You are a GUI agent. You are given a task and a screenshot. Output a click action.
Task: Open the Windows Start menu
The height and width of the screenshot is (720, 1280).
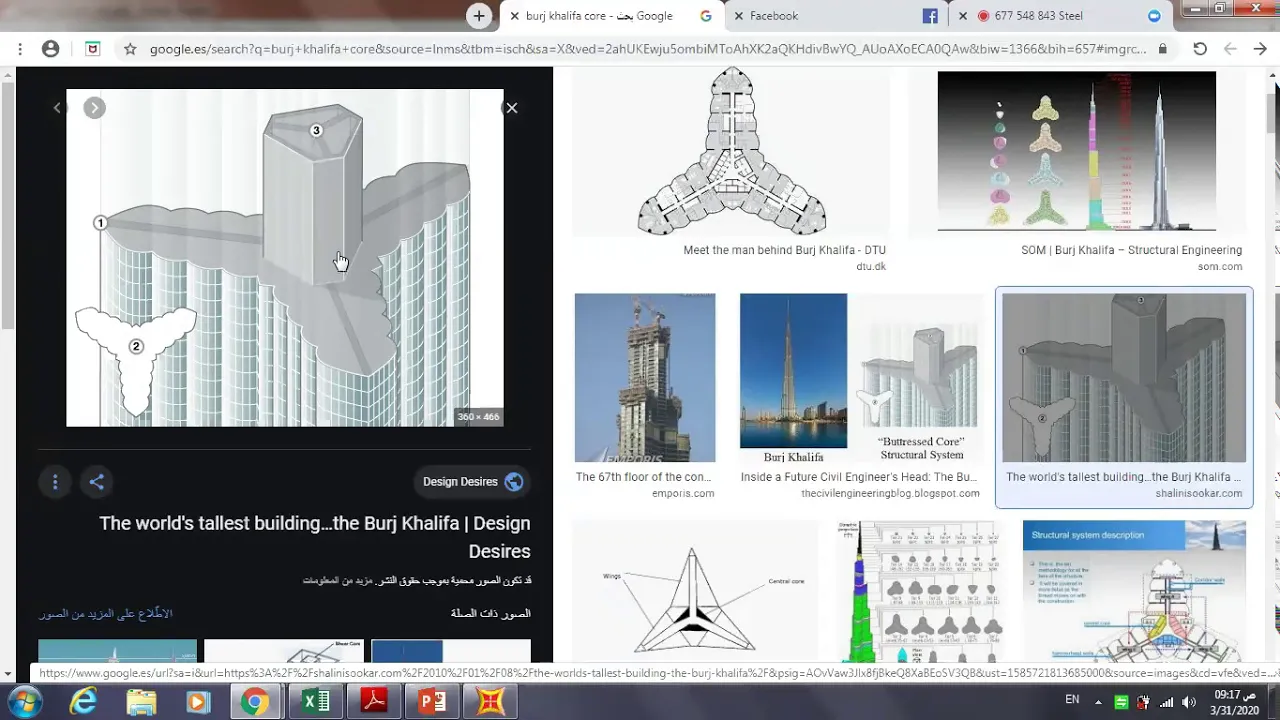tap(24, 702)
